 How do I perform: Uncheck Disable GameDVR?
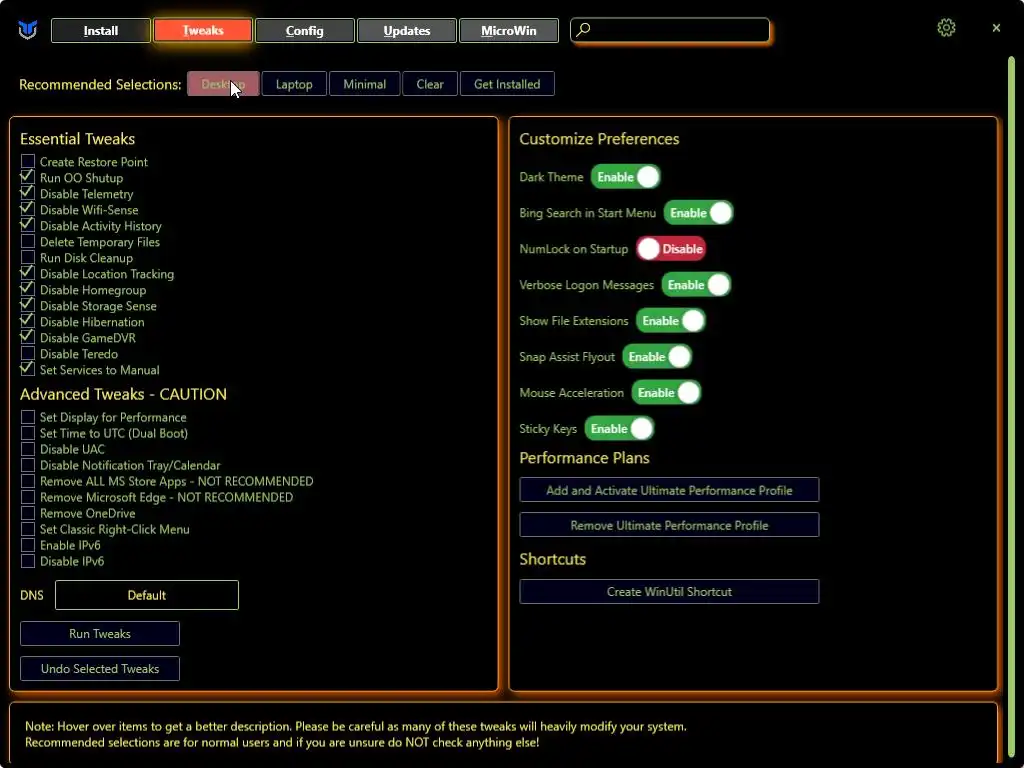pos(27,338)
